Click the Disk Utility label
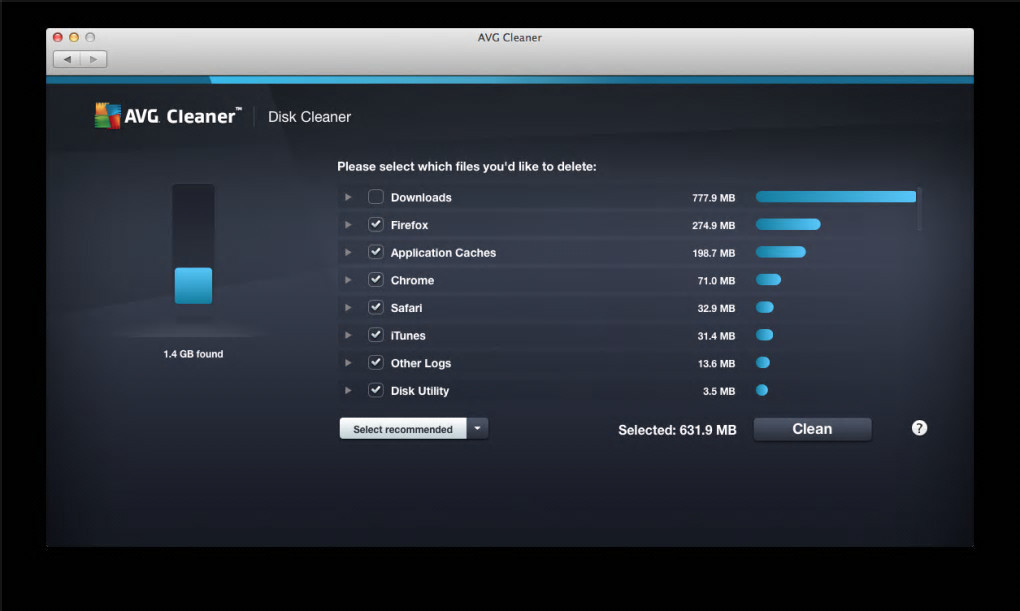Viewport: 1020px width, 611px height. [x=420, y=391]
